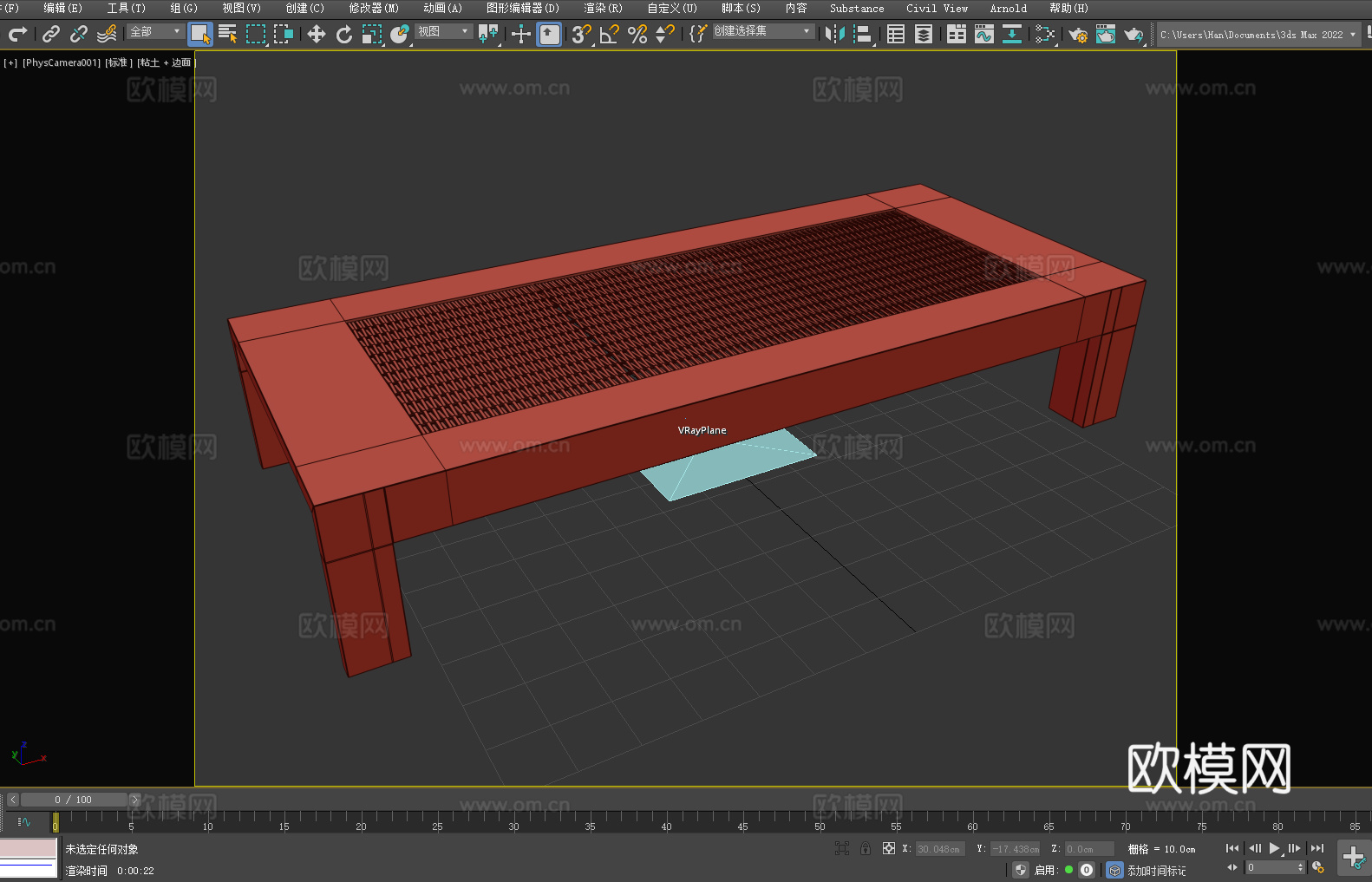Click the Redo arrow icon
The width and height of the screenshot is (1372, 882).
(17, 34)
